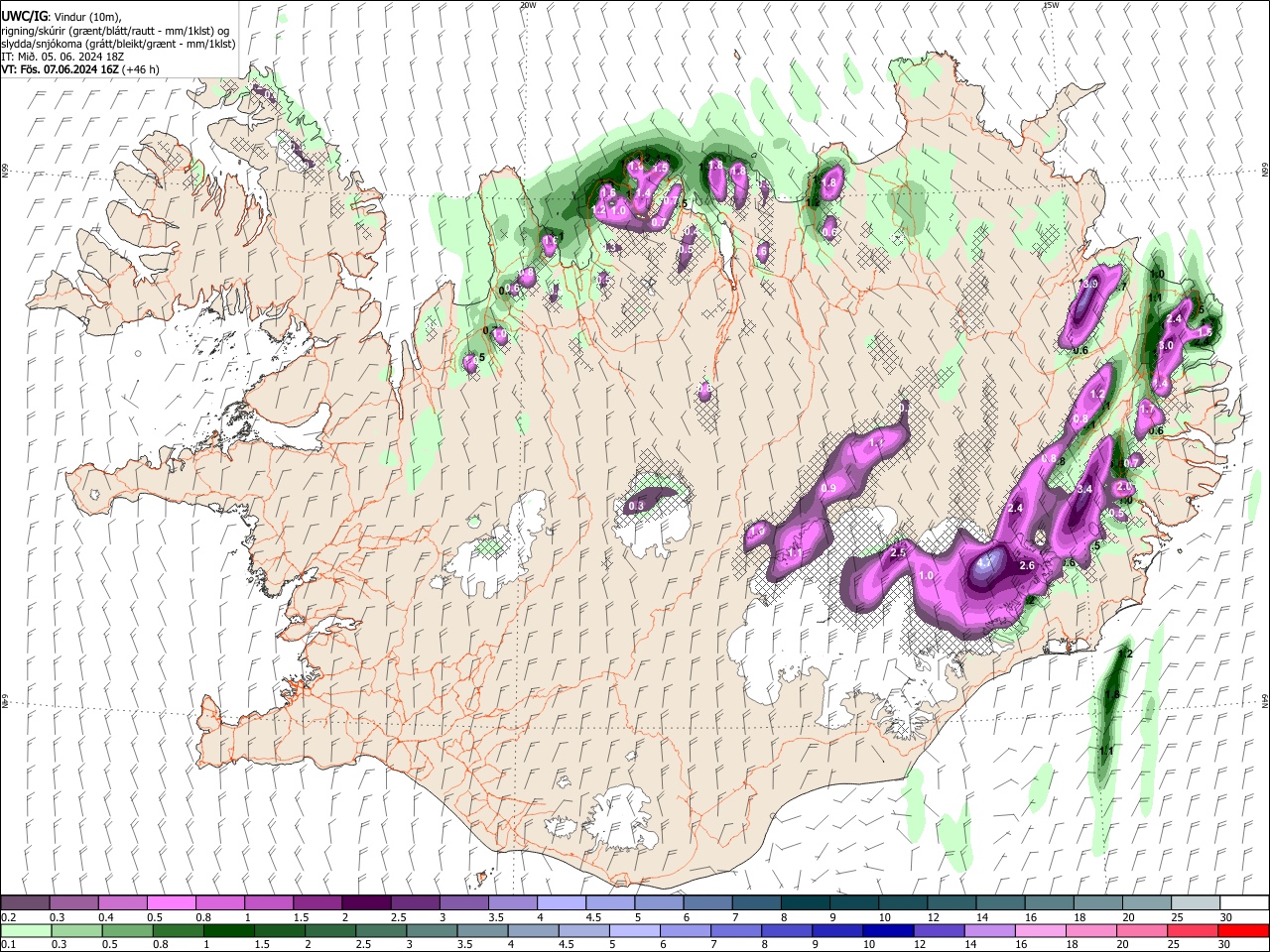This screenshot has height=952, width=1270.
Task: Click the issue time 'IT: Mið. 05. 06. 2024 18Z'
Action: click(x=62, y=57)
